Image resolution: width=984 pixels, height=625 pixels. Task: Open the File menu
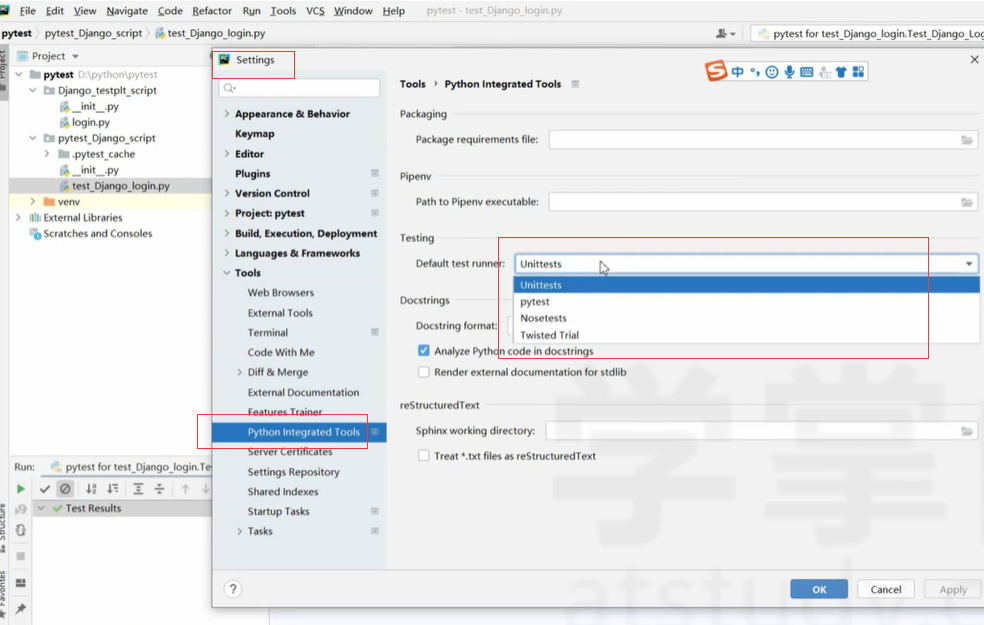[28, 11]
